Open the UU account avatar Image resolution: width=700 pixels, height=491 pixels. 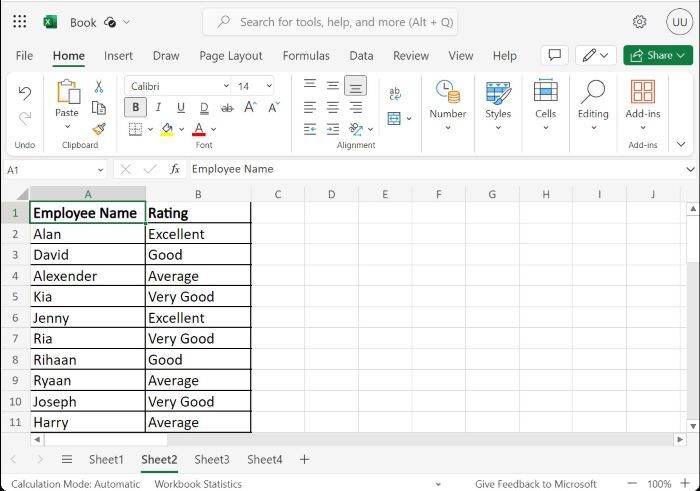[679, 22]
